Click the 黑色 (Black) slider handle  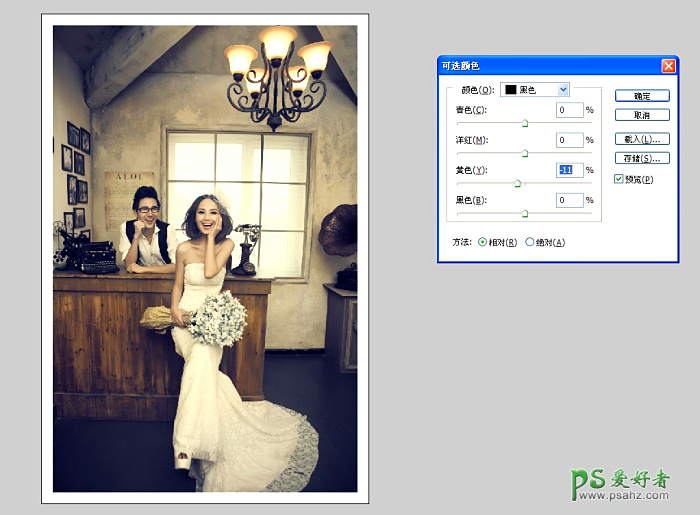[x=525, y=213]
